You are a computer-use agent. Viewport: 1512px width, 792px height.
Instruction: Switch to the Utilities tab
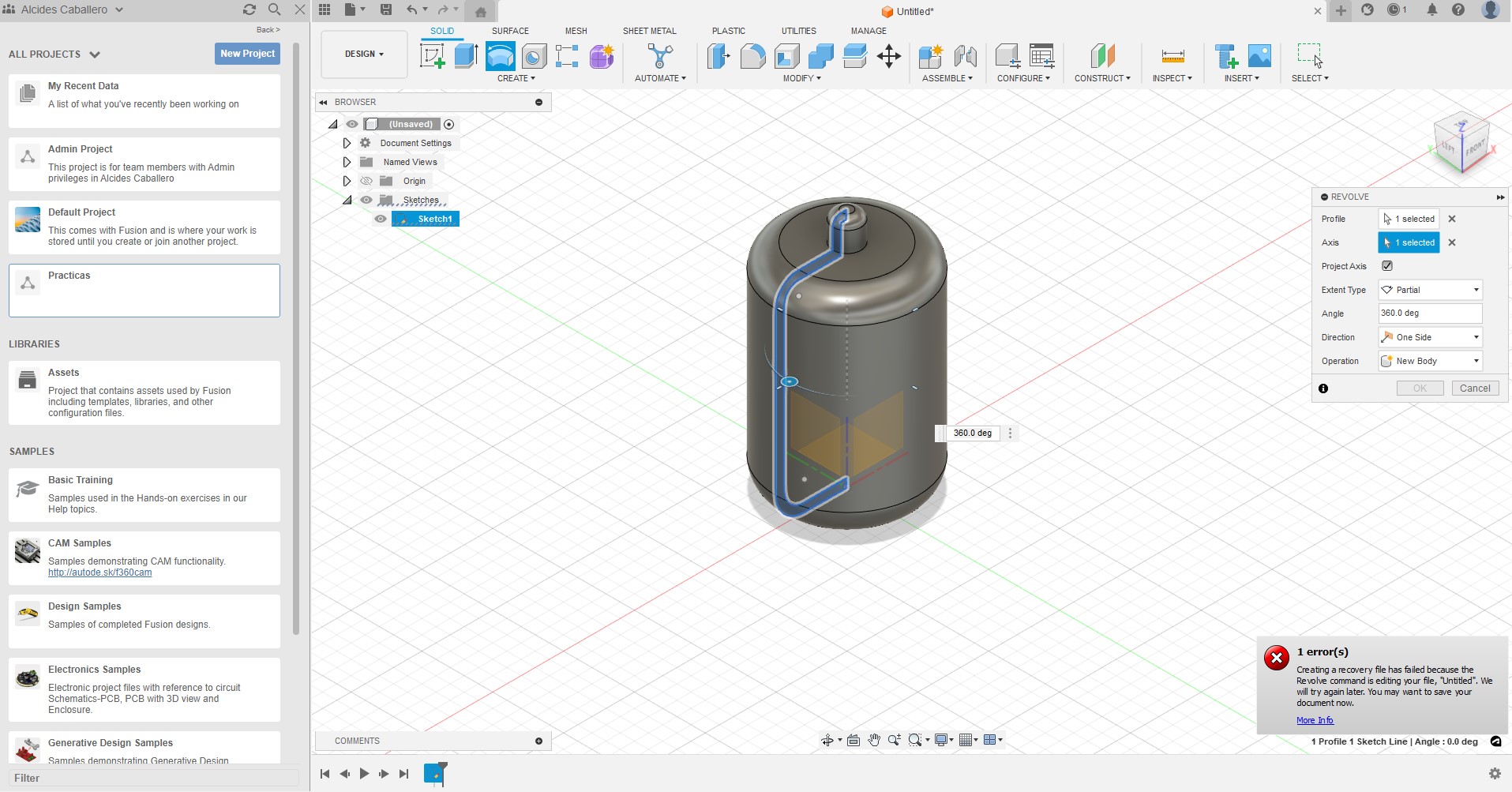(x=798, y=31)
